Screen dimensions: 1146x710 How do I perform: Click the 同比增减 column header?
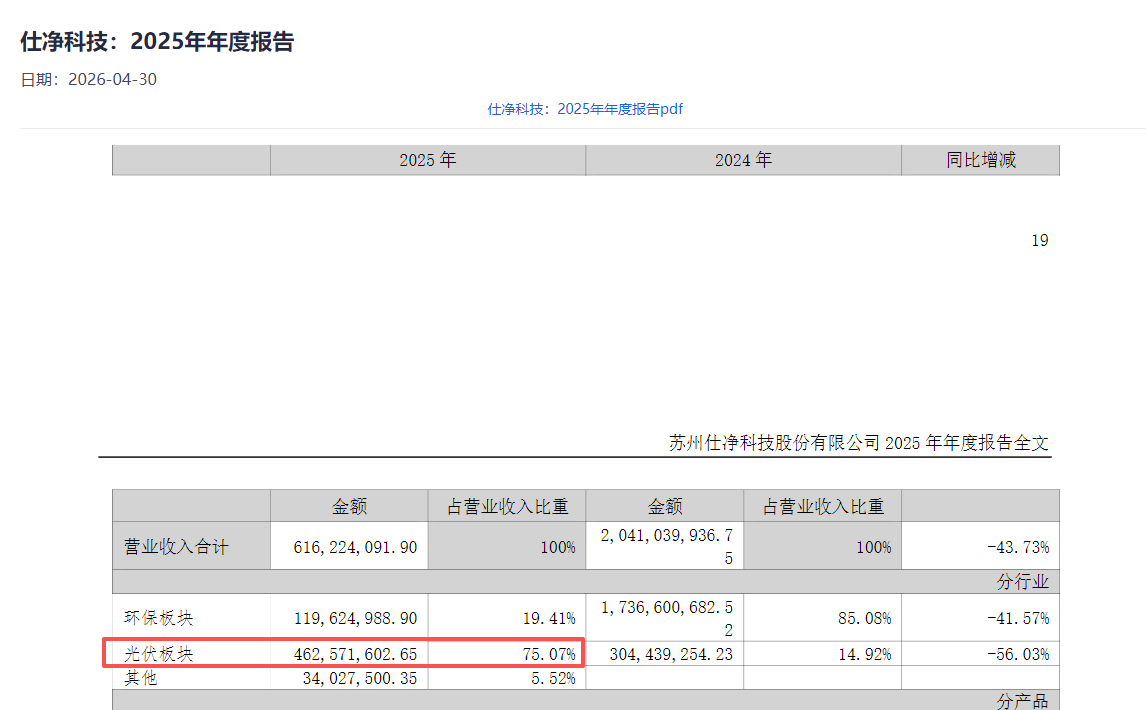point(981,160)
